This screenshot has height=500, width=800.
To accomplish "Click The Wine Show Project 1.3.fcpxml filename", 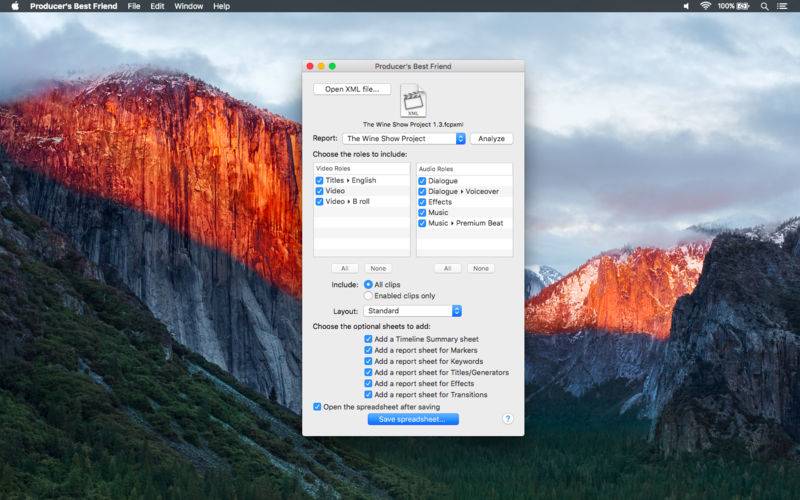I will (413, 124).
